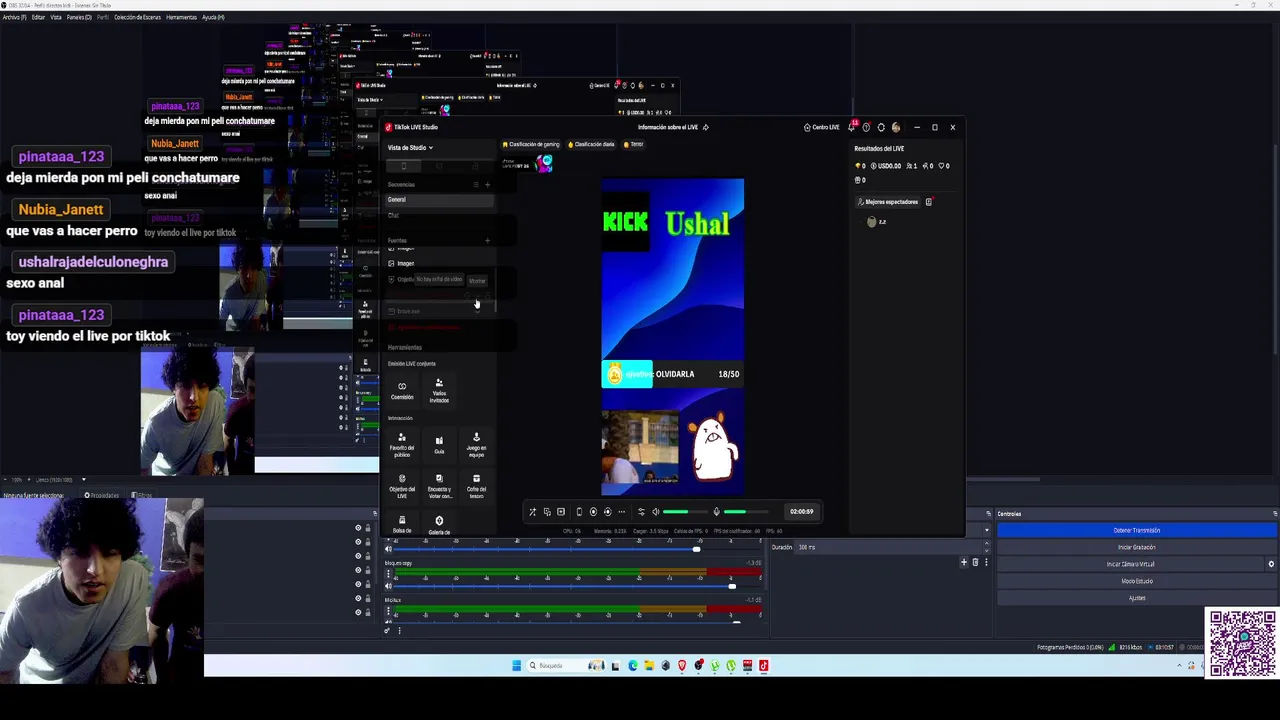Open Archivo menu in OBS
The width and height of the screenshot is (1280, 720).
[14, 17]
